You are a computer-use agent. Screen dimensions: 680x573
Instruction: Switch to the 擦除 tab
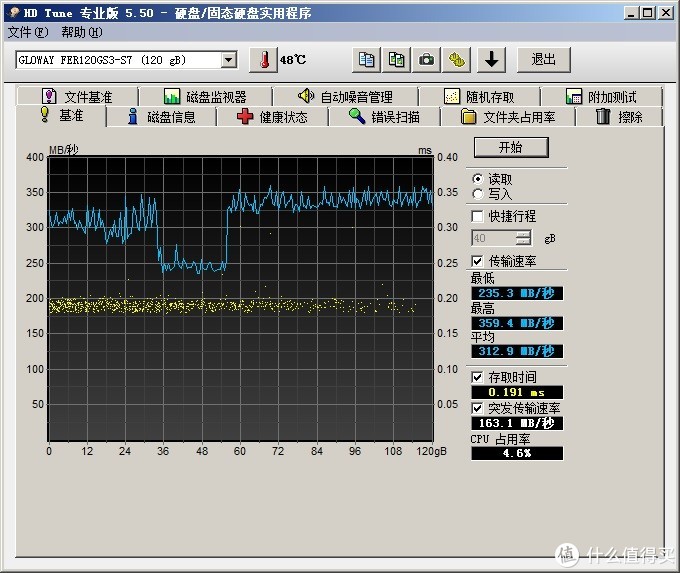tap(619, 117)
